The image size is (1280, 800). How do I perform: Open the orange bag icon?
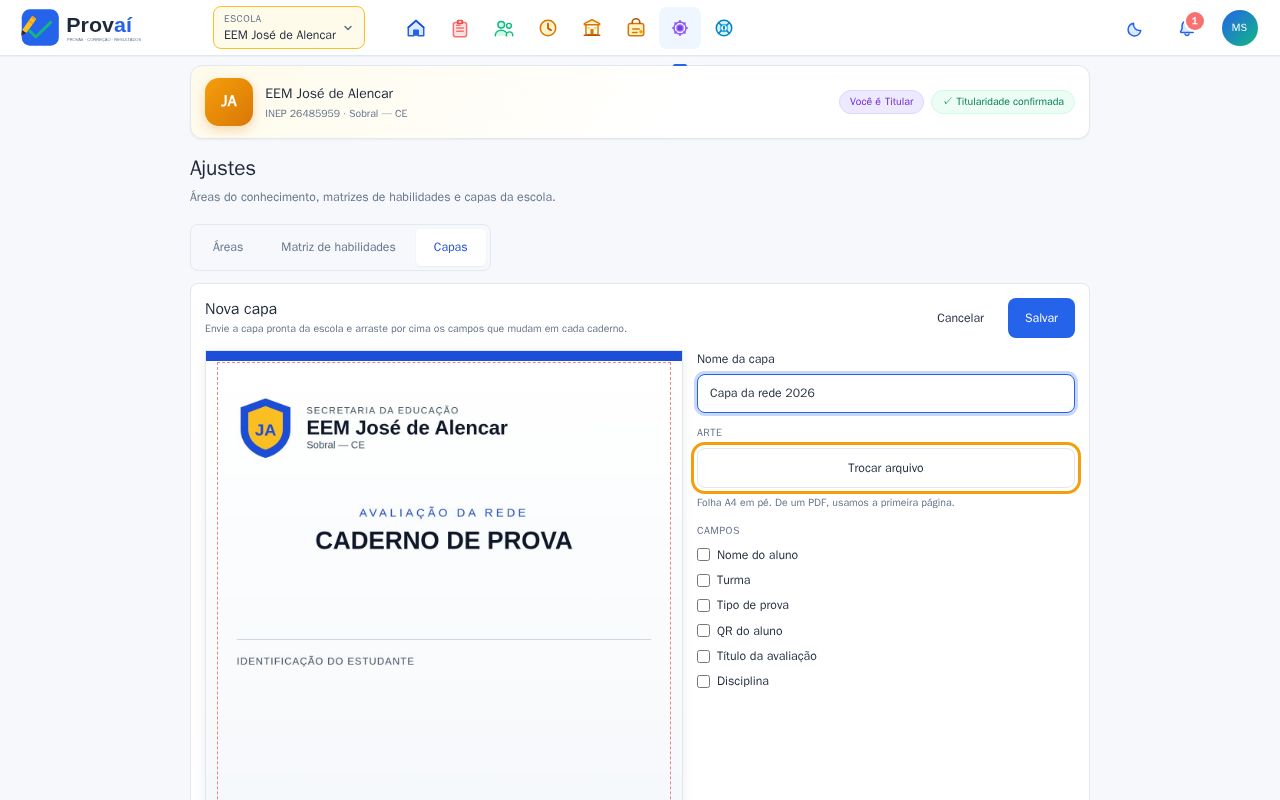point(636,28)
